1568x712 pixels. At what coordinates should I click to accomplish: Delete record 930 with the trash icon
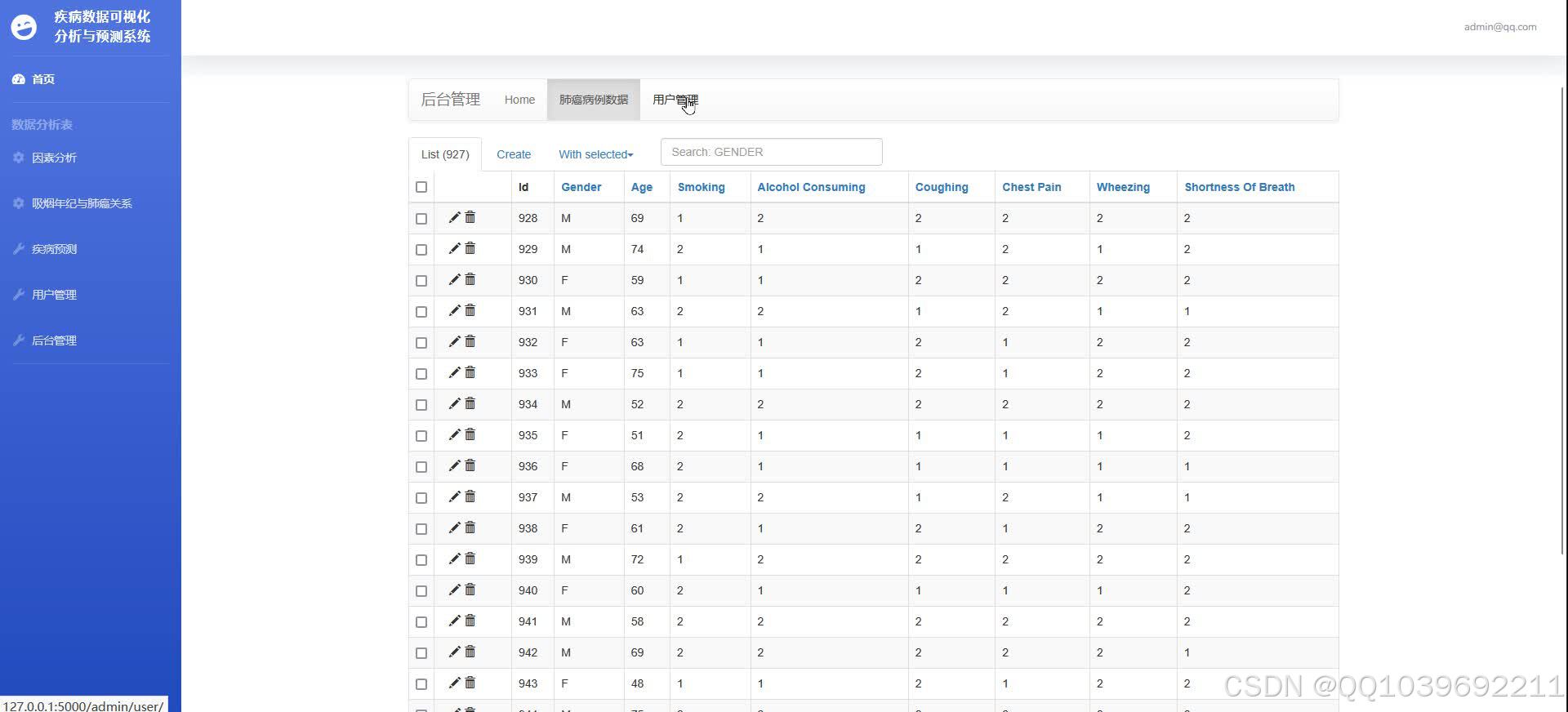pos(470,280)
